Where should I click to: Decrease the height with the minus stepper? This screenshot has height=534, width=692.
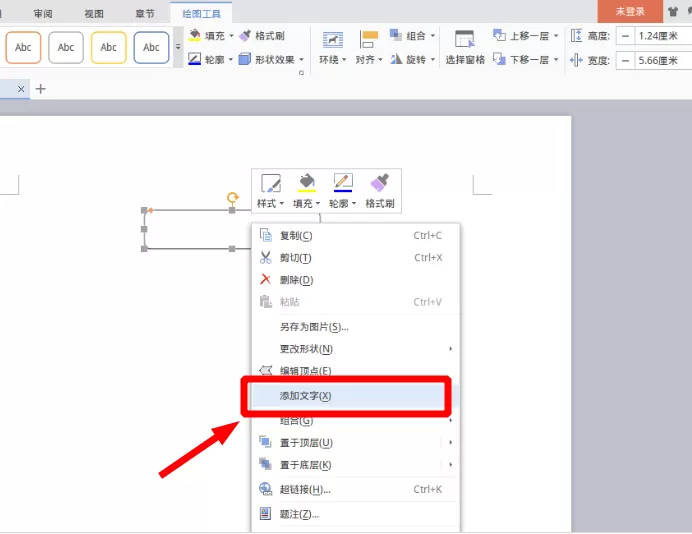625,36
